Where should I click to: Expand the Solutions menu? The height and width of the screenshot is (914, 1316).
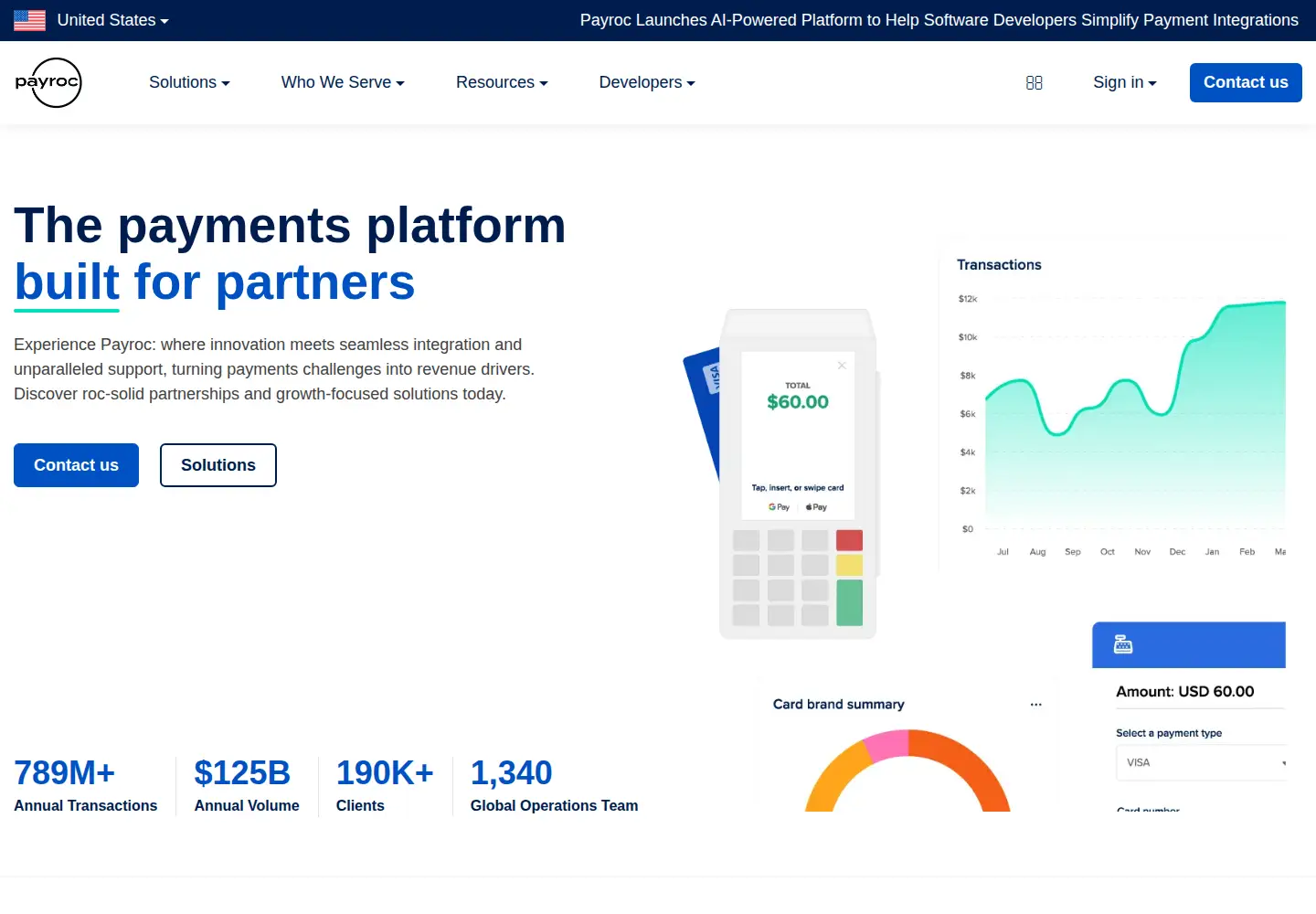(189, 82)
